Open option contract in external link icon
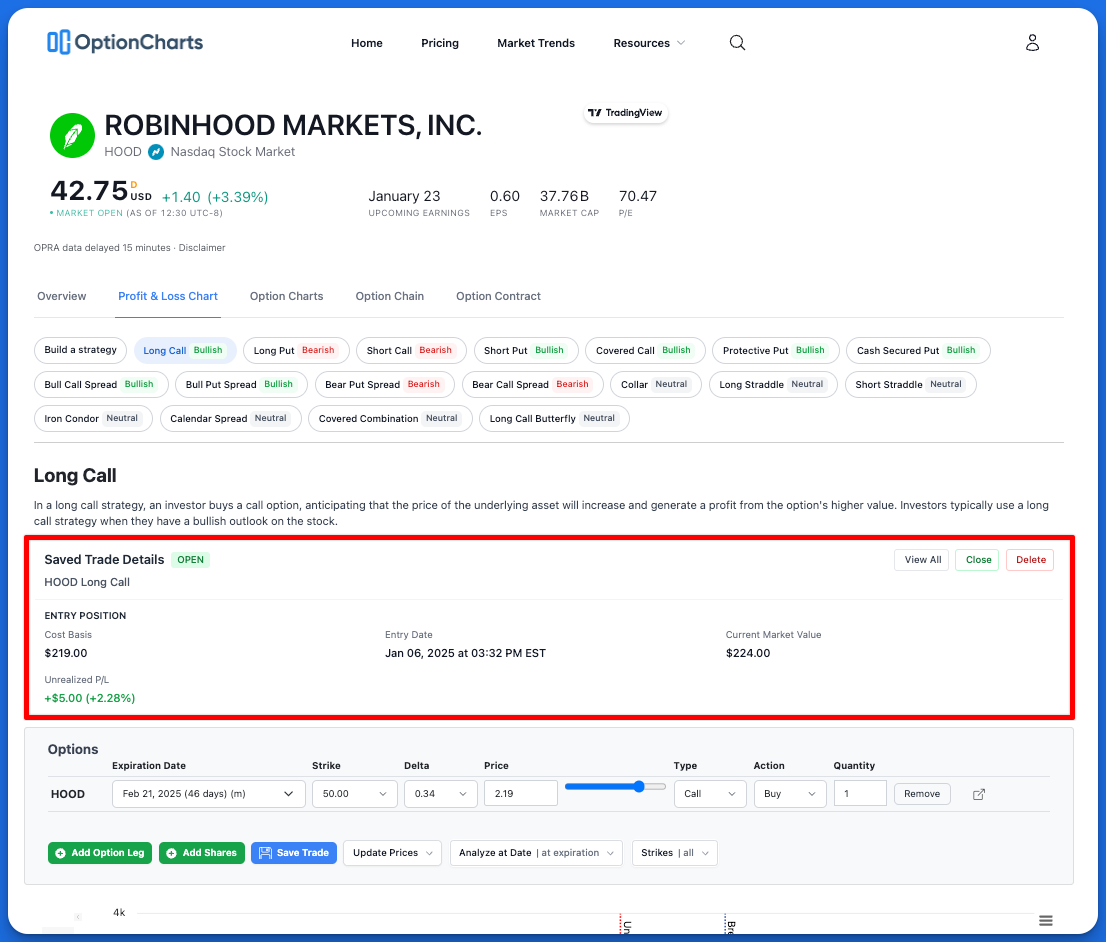The image size is (1106, 942). 979,794
